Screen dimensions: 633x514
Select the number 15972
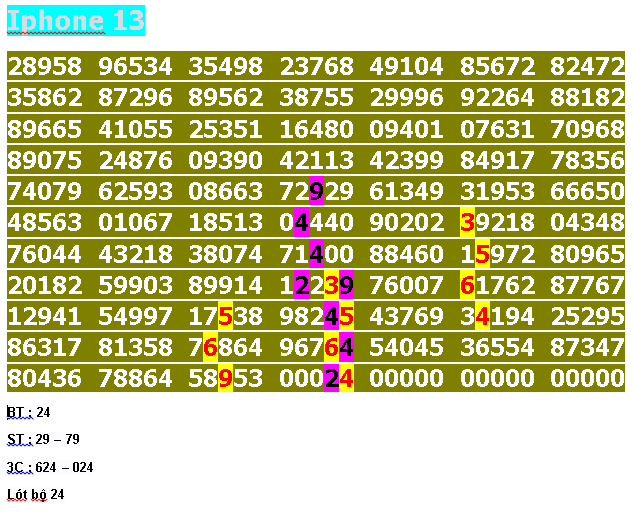[497, 254]
